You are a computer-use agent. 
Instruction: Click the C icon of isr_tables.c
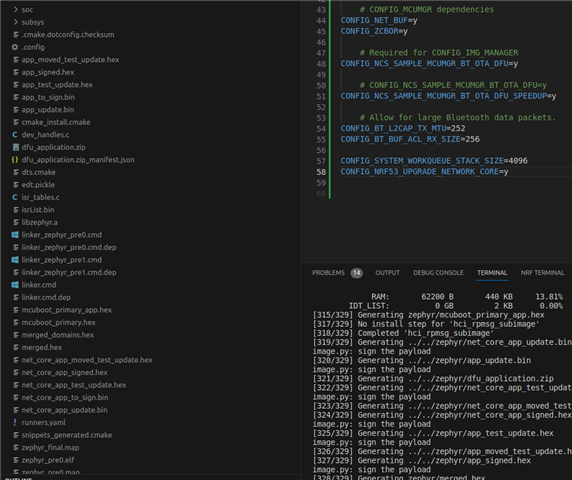(15, 197)
